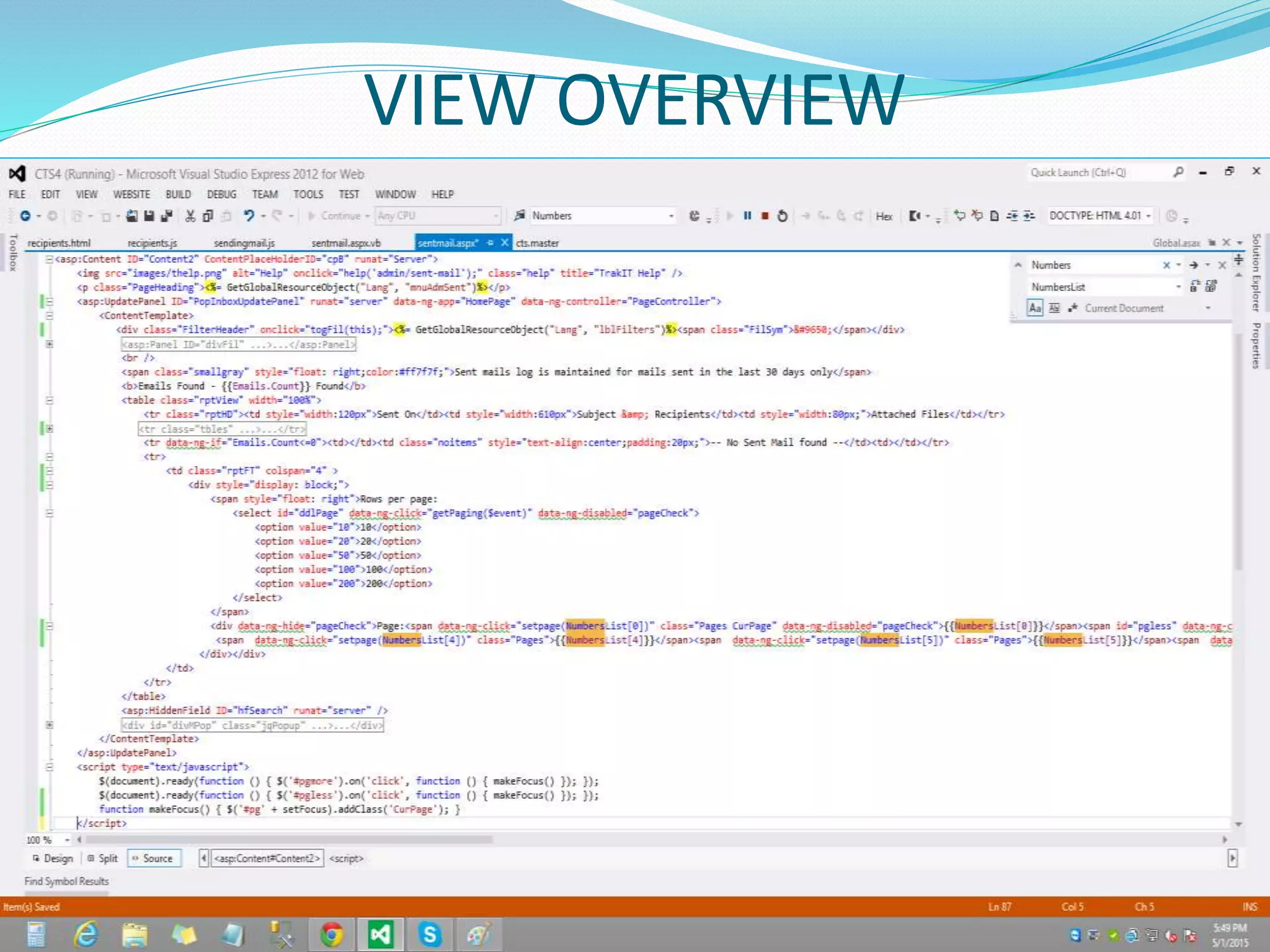
Task: Toggle Match Whole Word option
Action: pyautogui.click(x=1054, y=308)
